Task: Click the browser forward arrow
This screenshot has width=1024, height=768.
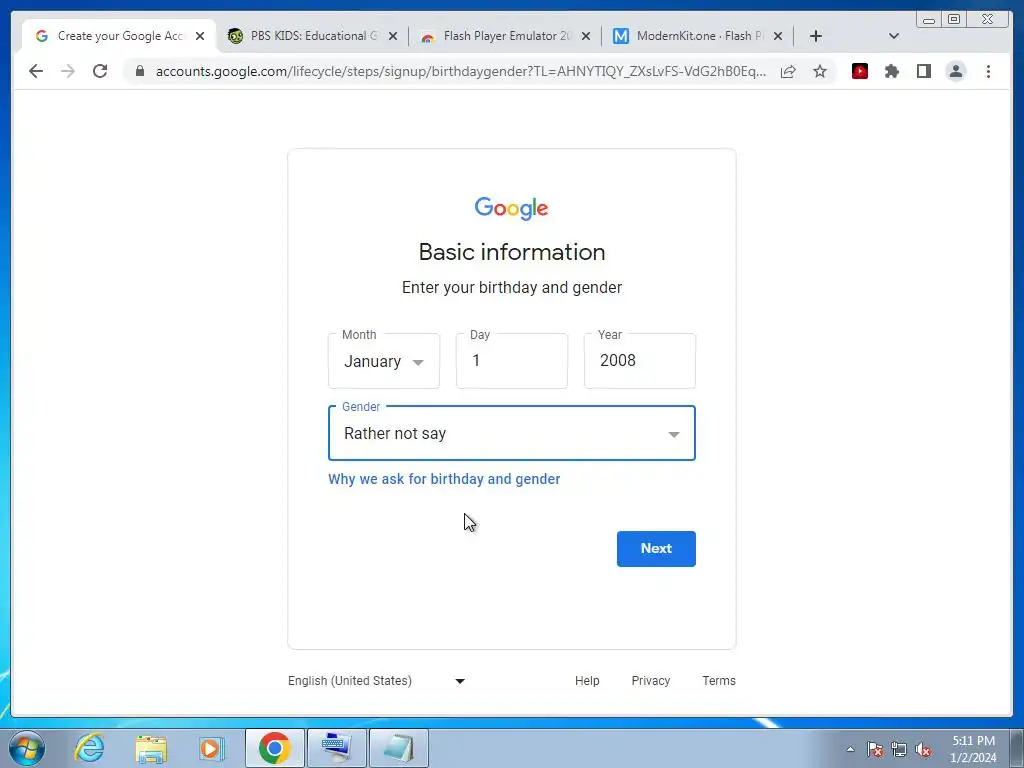Action: click(68, 71)
